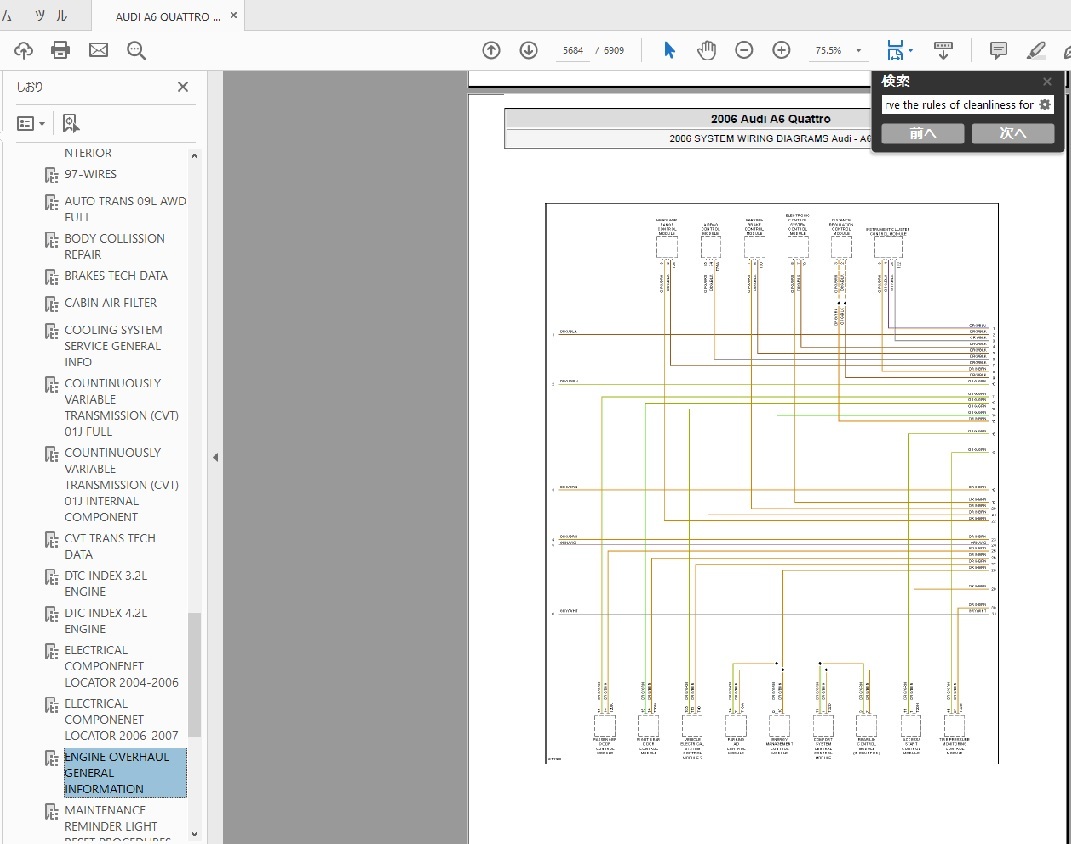
Task: Open CVT 01J FULL bookmark
Action: 122,407
